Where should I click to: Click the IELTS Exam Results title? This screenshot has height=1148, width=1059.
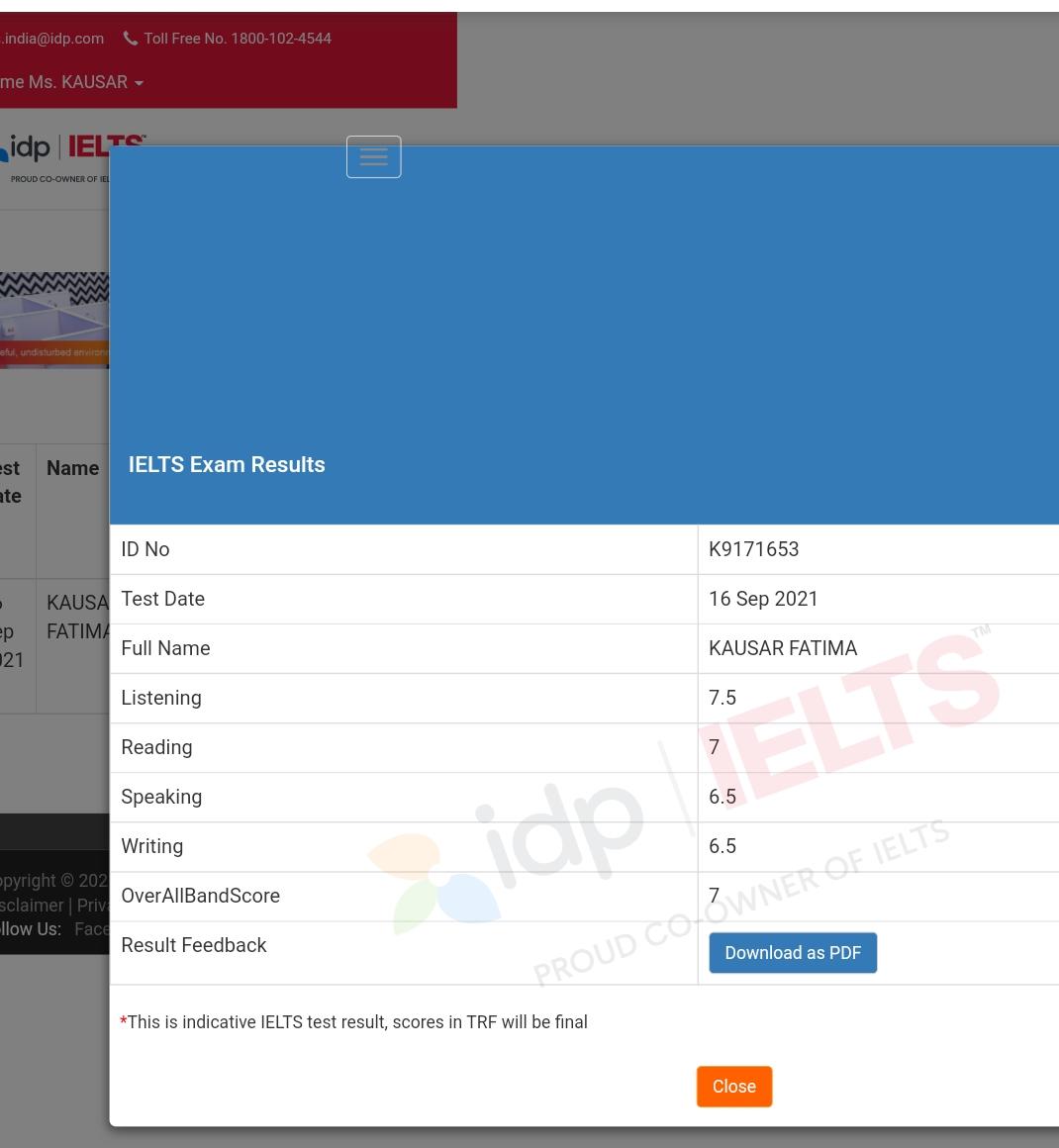[x=227, y=465]
